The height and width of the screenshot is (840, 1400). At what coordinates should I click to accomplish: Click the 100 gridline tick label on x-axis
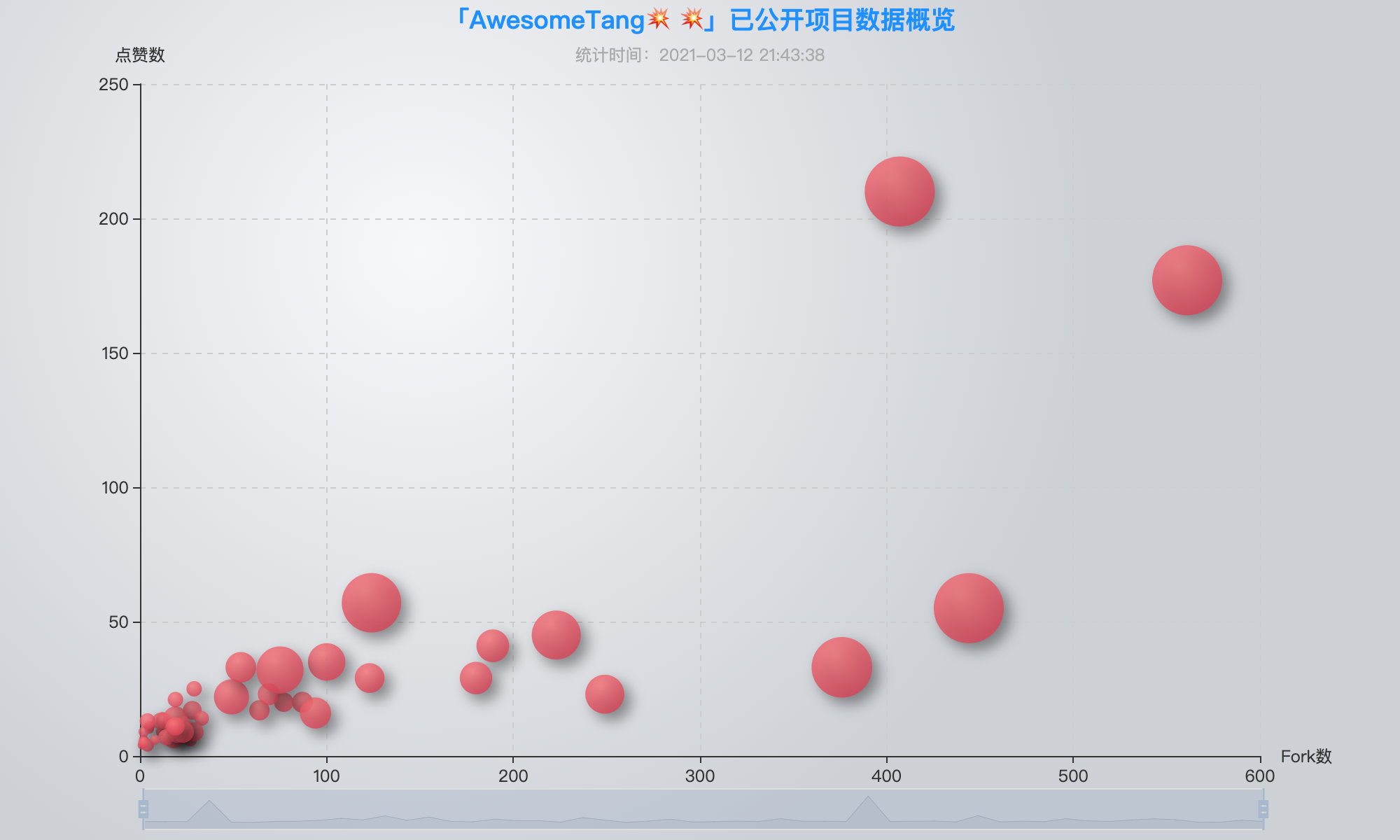tap(325, 776)
